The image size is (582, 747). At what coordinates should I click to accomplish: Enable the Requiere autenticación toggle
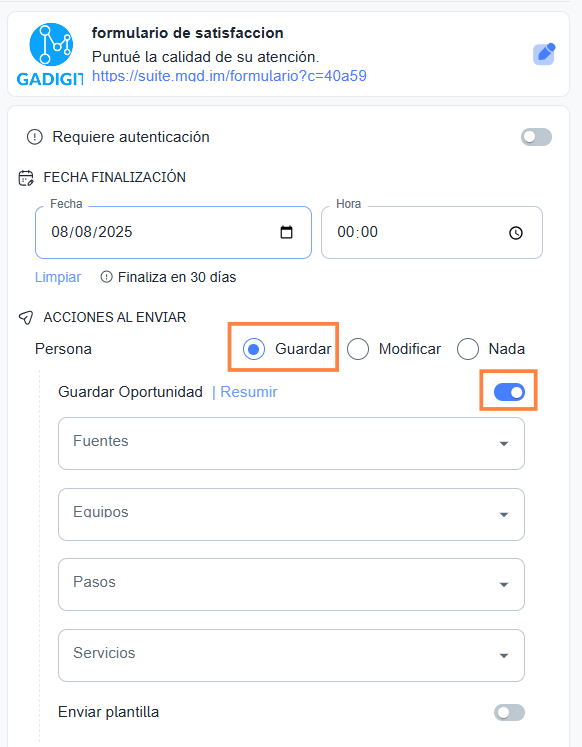pos(536,137)
